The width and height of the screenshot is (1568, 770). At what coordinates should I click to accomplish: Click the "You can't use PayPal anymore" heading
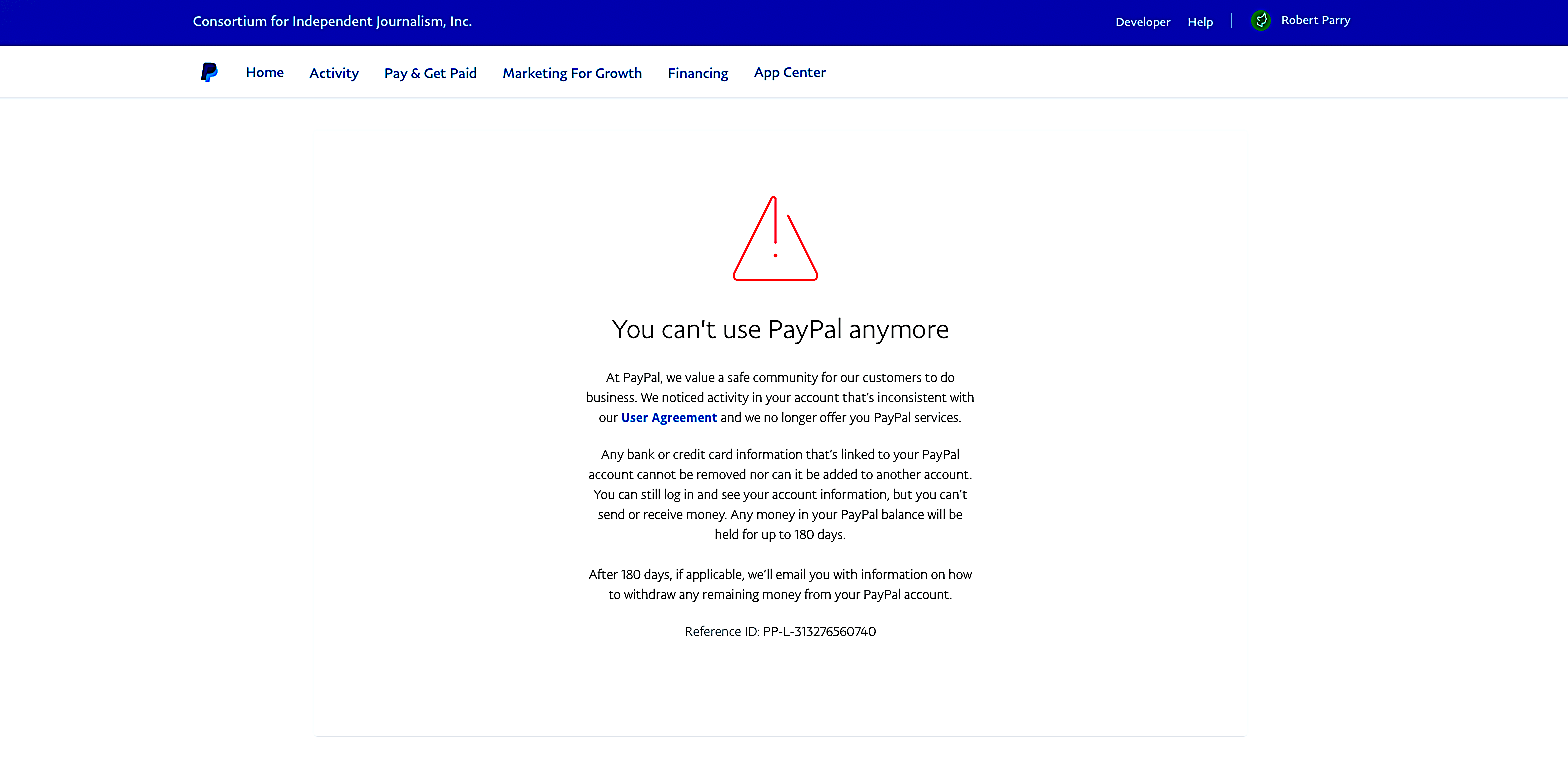780,329
